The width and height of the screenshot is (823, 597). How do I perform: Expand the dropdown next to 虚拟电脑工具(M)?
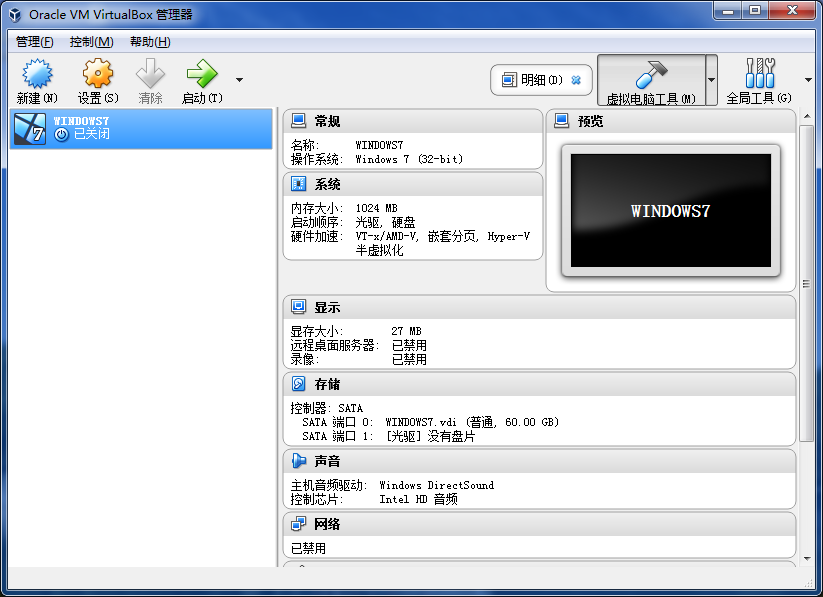point(711,80)
